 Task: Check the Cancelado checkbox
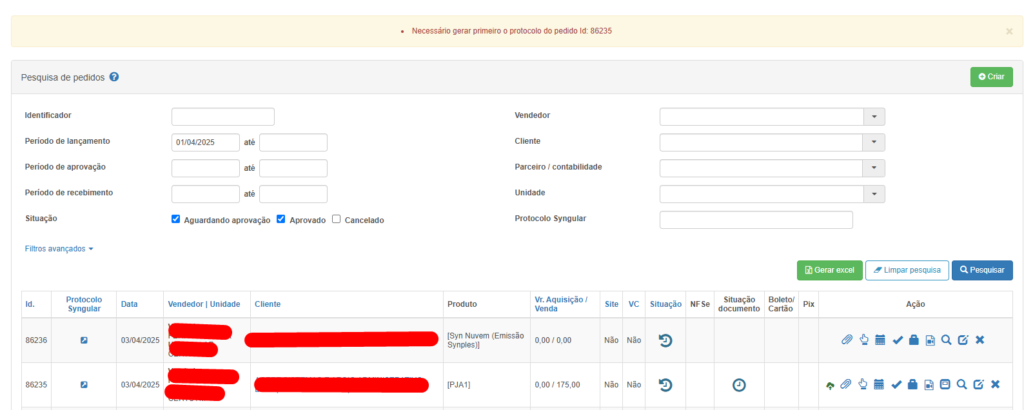click(x=336, y=219)
